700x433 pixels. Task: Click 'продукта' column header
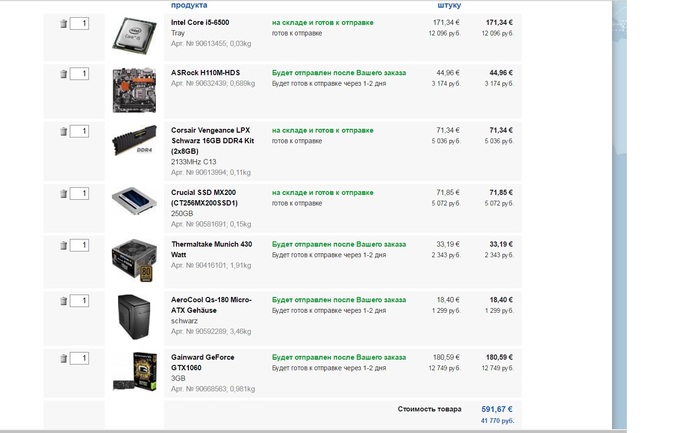(x=189, y=5)
